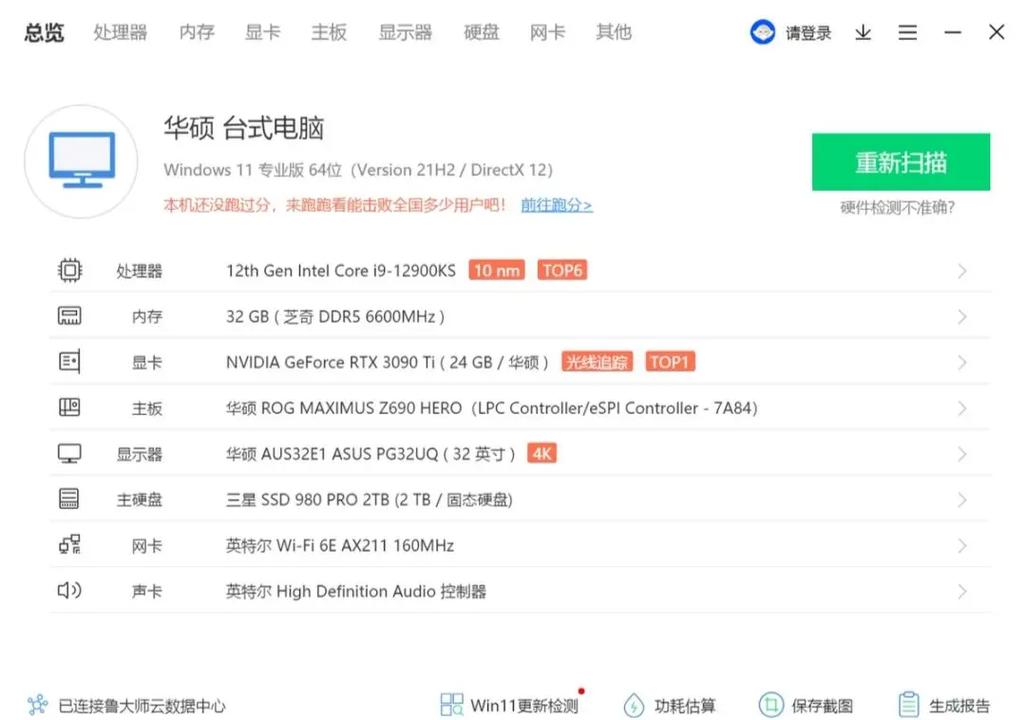Click the monitor icon beside 显示器
Image resolution: width=1026 pixels, height=720 pixels.
click(70, 453)
